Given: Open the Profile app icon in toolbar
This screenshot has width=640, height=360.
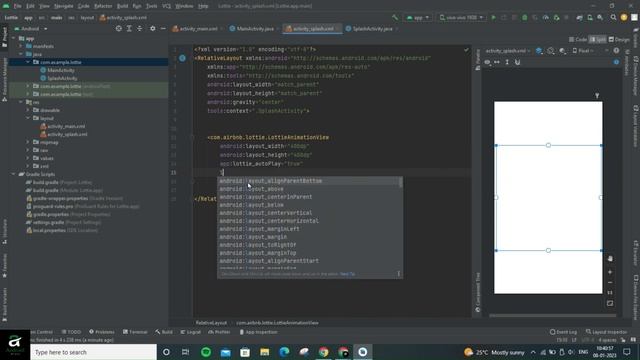Looking at the screenshot, I should 546,18.
